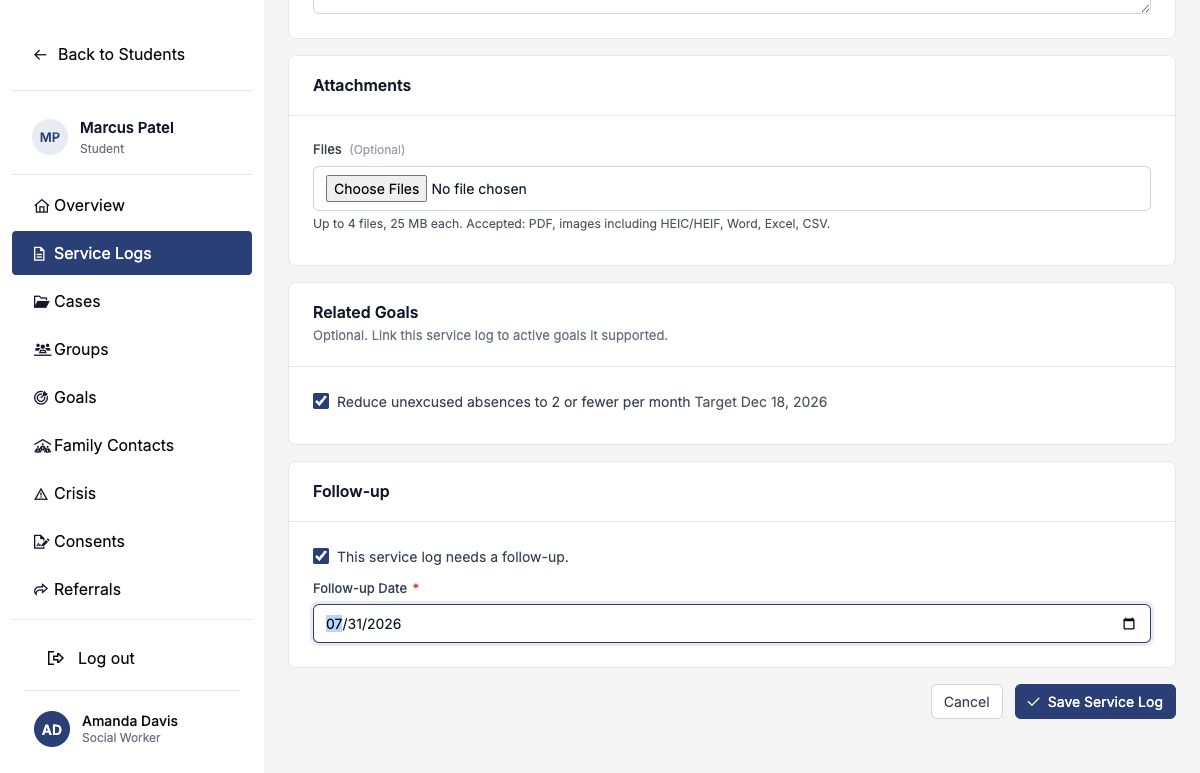Click the Log out door icon
The width and height of the screenshot is (1200, 773).
coord(56,658)
